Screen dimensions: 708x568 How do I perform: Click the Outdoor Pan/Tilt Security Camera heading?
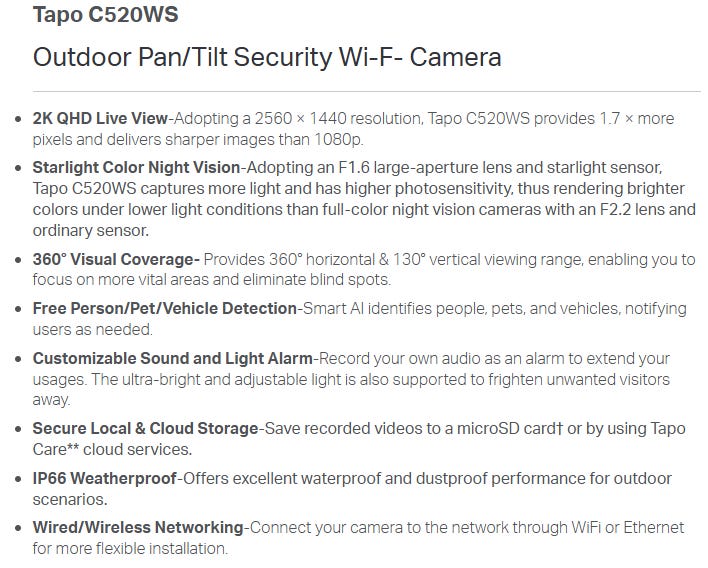point(267,57)
